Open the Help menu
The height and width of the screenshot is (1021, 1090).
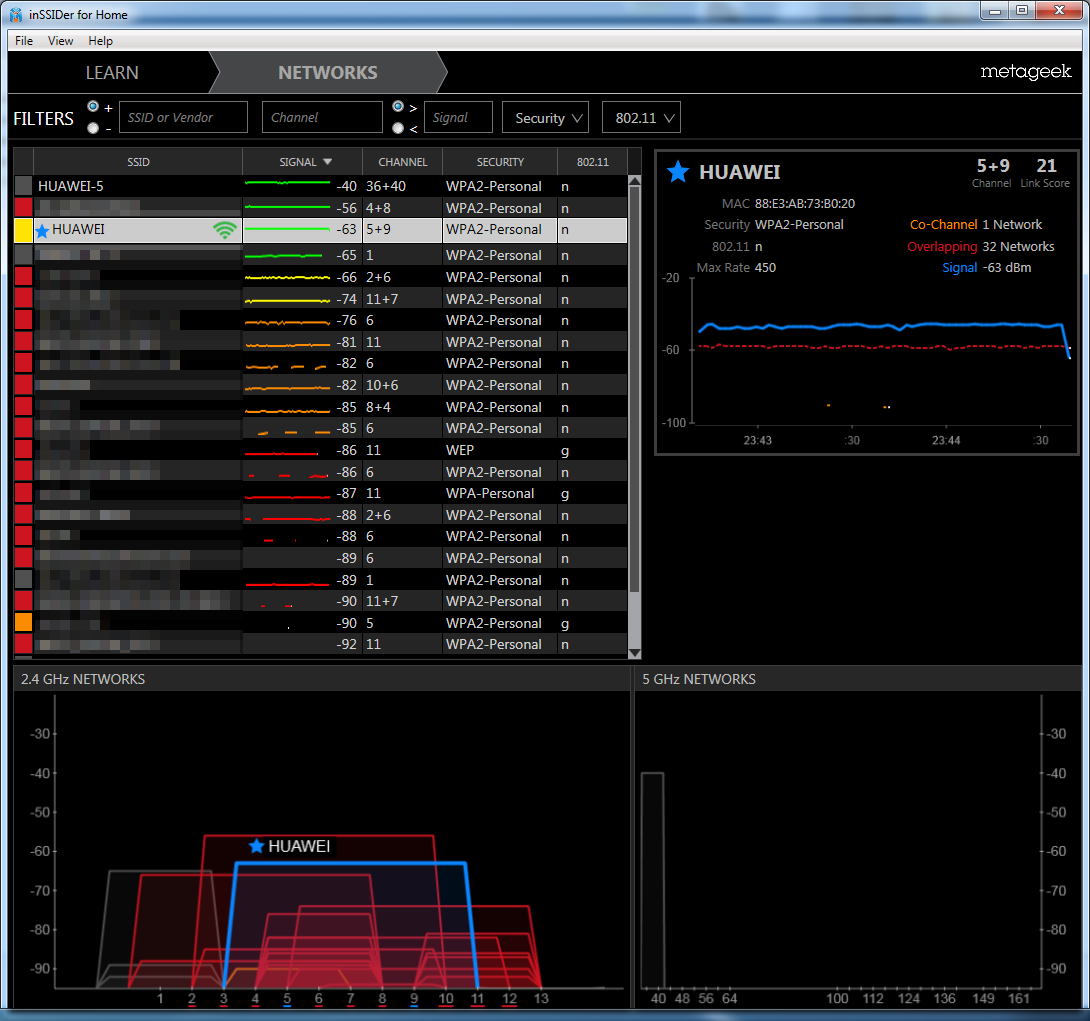click(100, 40)
